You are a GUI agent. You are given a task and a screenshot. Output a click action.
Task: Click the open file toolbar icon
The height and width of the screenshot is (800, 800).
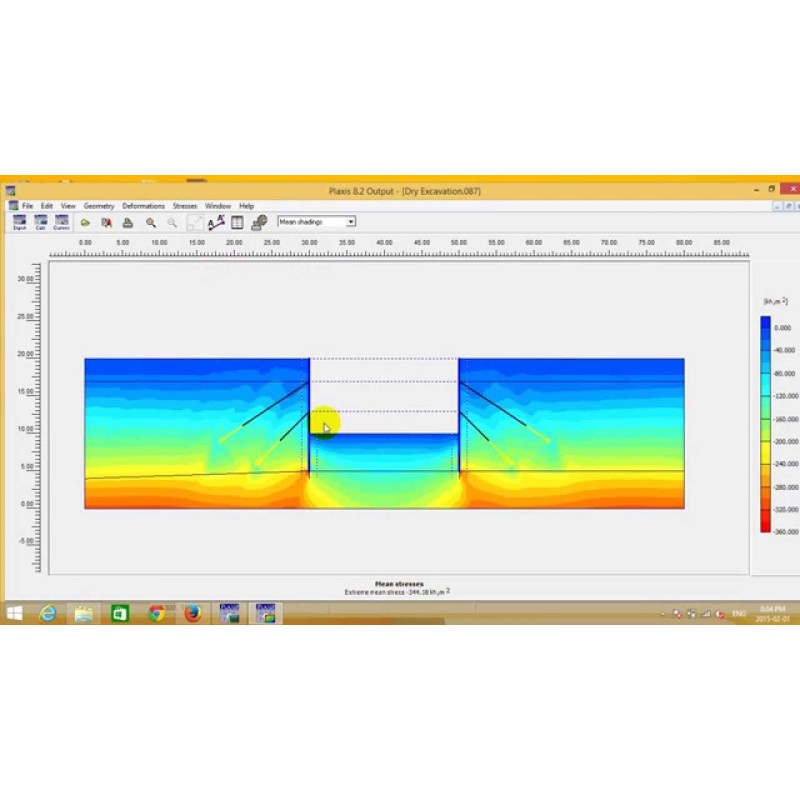coord(85,222)
